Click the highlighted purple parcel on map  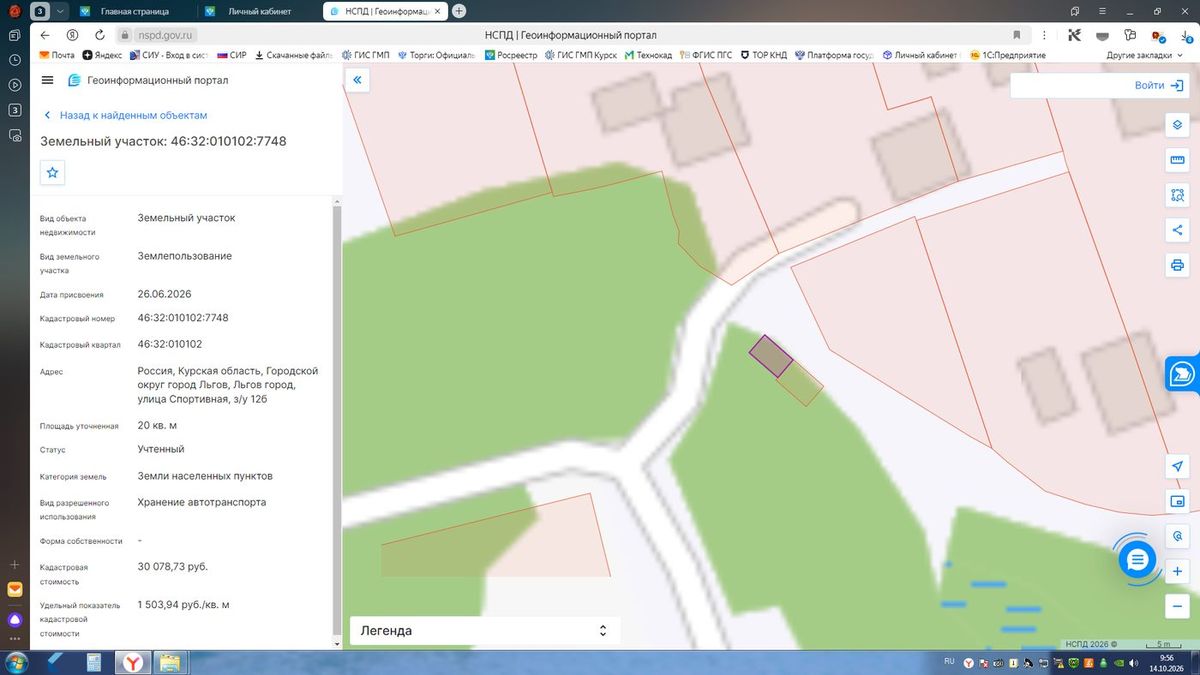(x=771, y=356)
